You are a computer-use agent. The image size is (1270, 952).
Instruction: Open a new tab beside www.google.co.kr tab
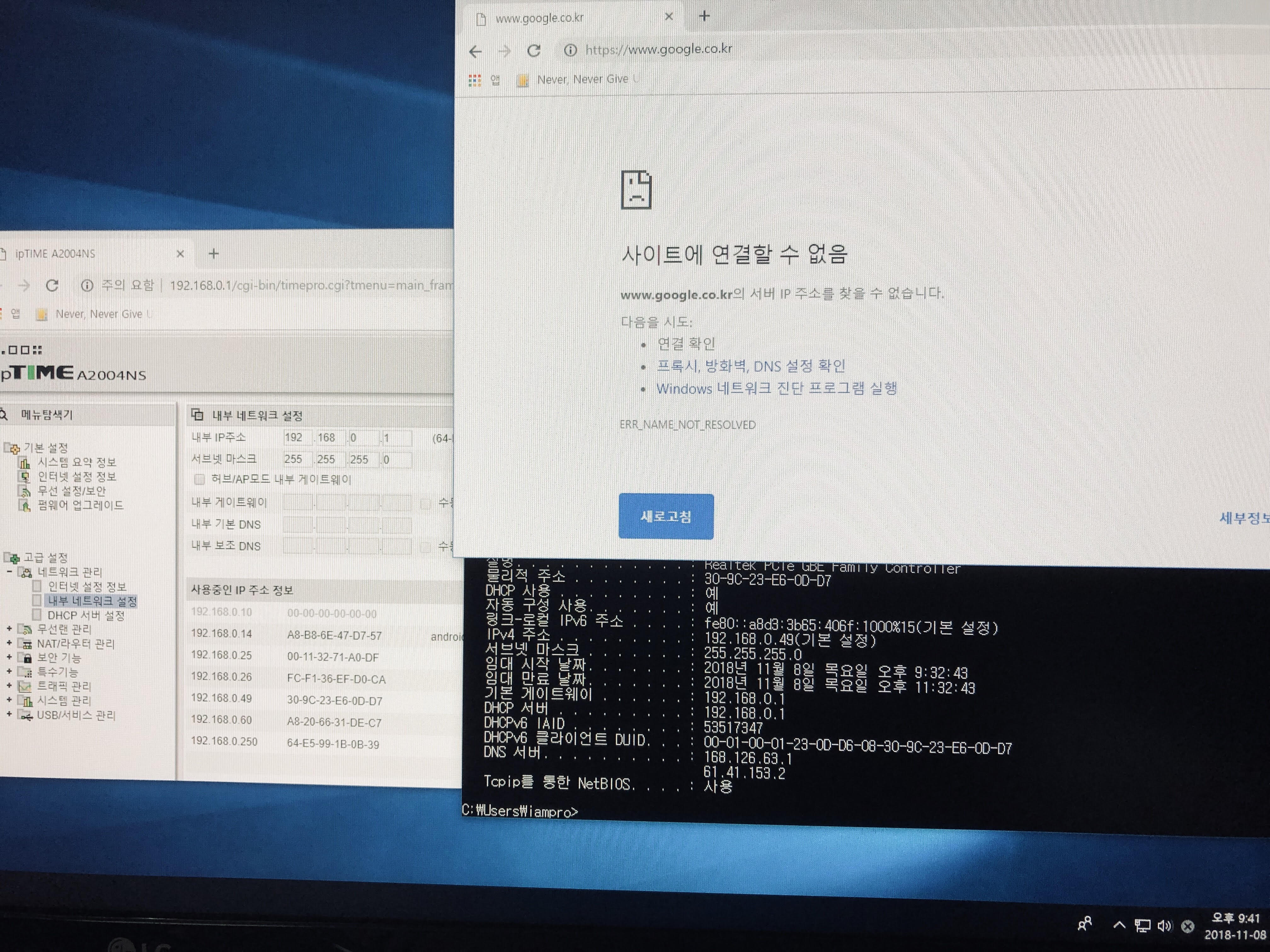pos(705,16)
